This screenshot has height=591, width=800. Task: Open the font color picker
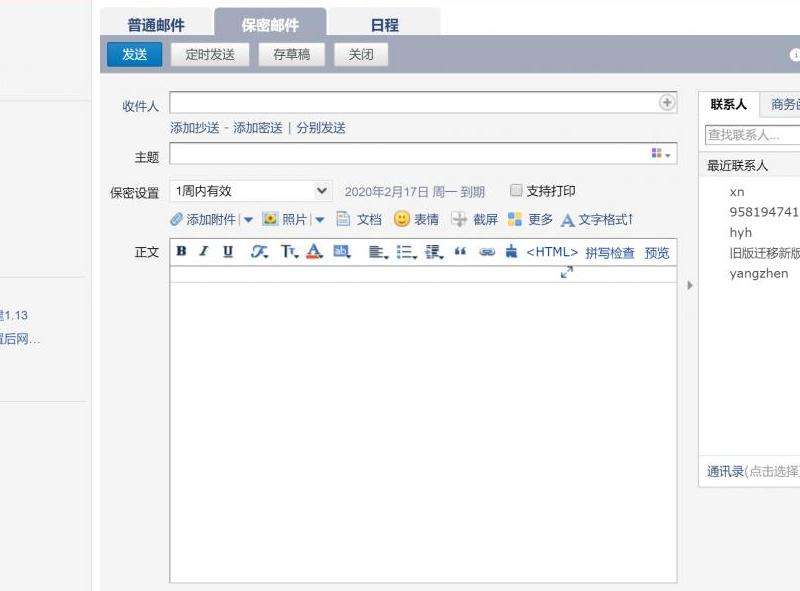pos(314,252)
